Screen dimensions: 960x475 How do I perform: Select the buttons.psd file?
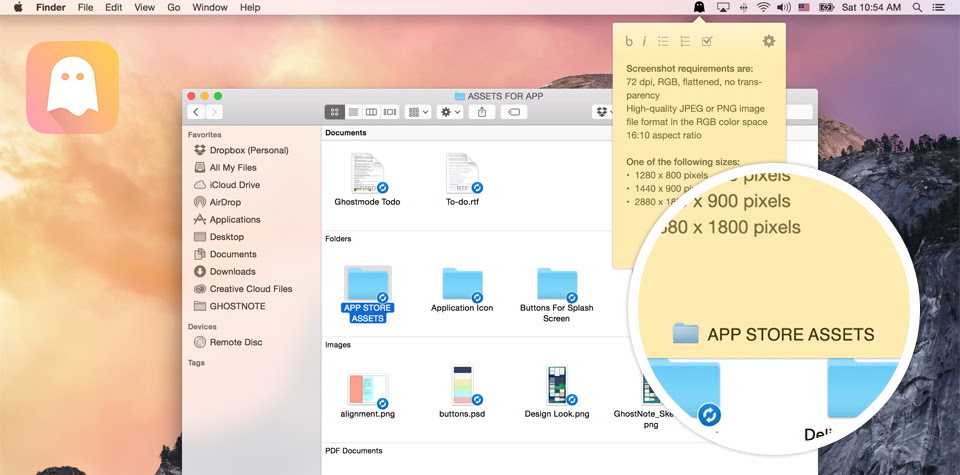(462, 392)
